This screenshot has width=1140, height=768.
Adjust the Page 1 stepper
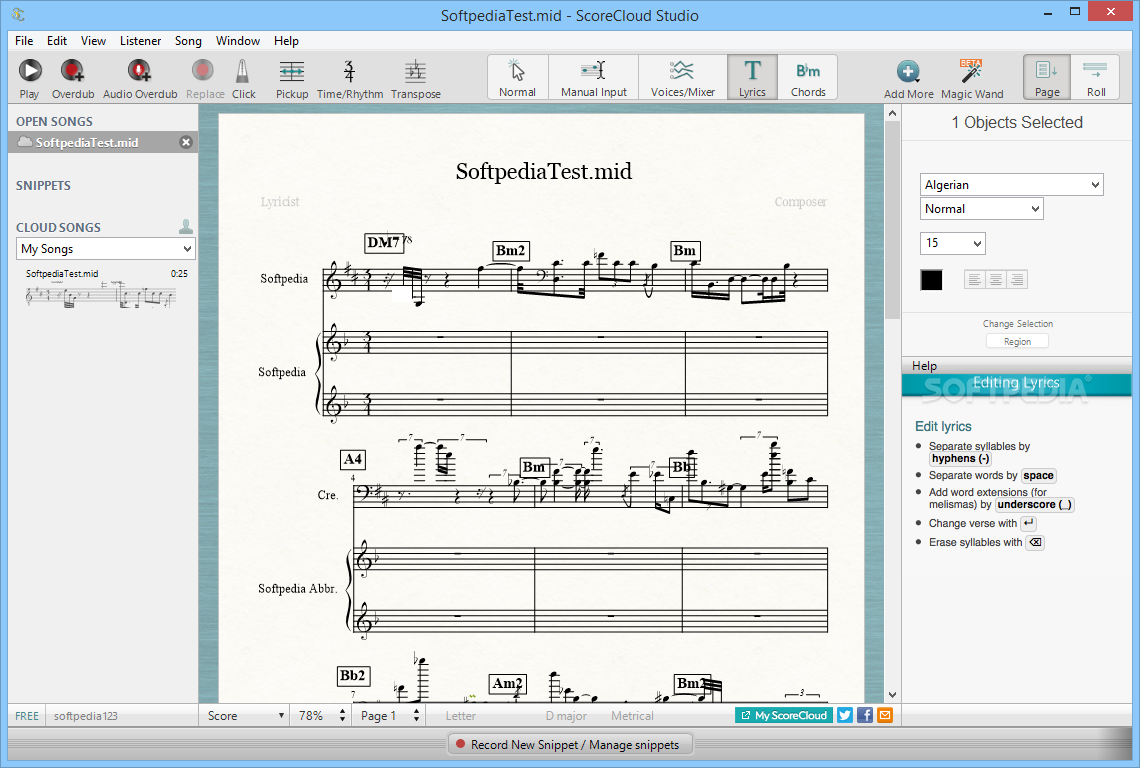[416, 716]
